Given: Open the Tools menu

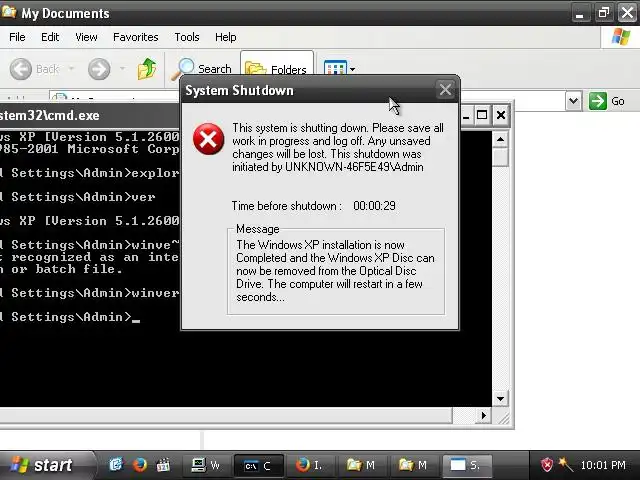Looking at the screenshot, I should pos(187,37).
